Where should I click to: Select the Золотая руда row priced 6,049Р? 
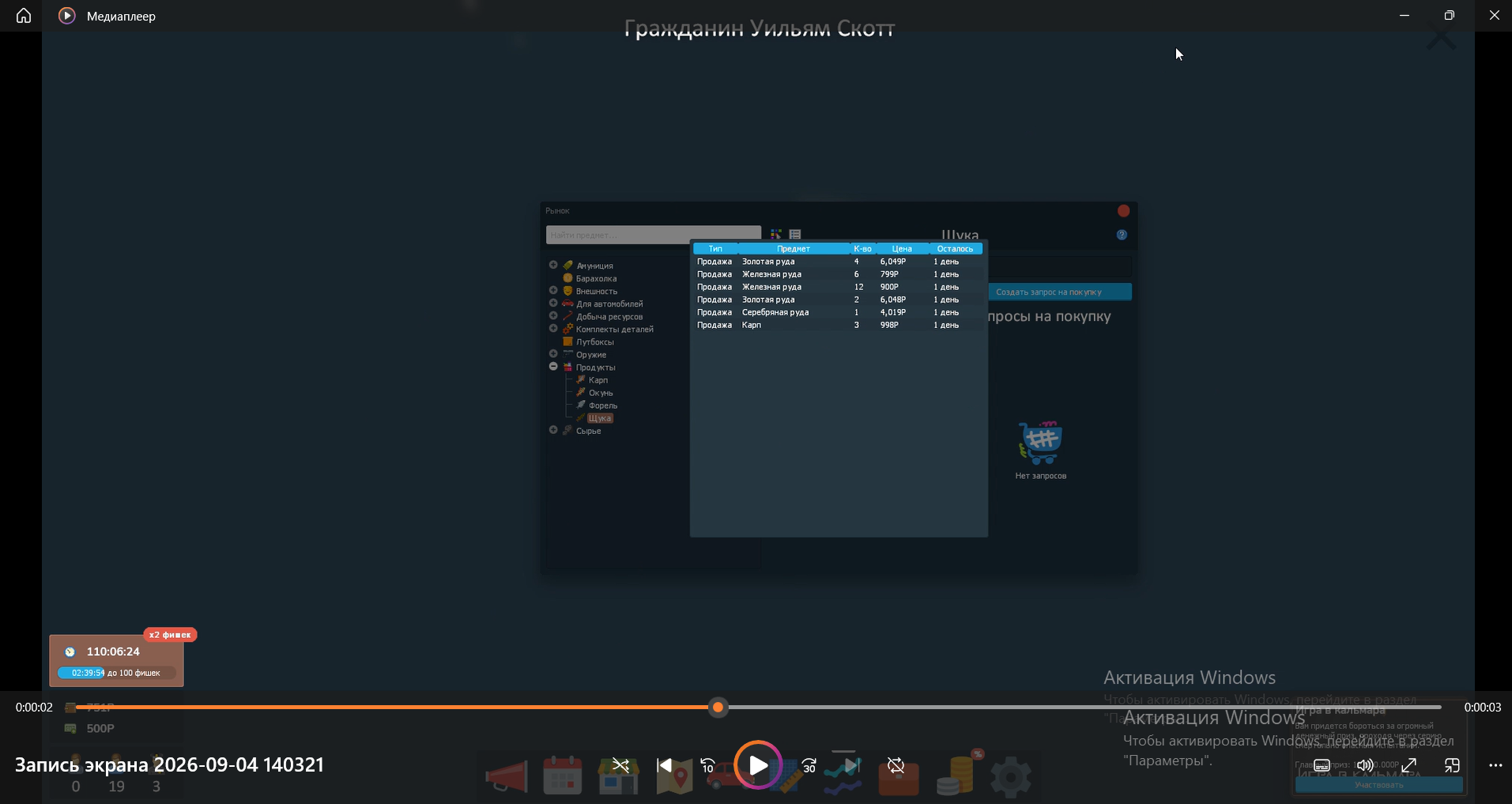point(838,262)
